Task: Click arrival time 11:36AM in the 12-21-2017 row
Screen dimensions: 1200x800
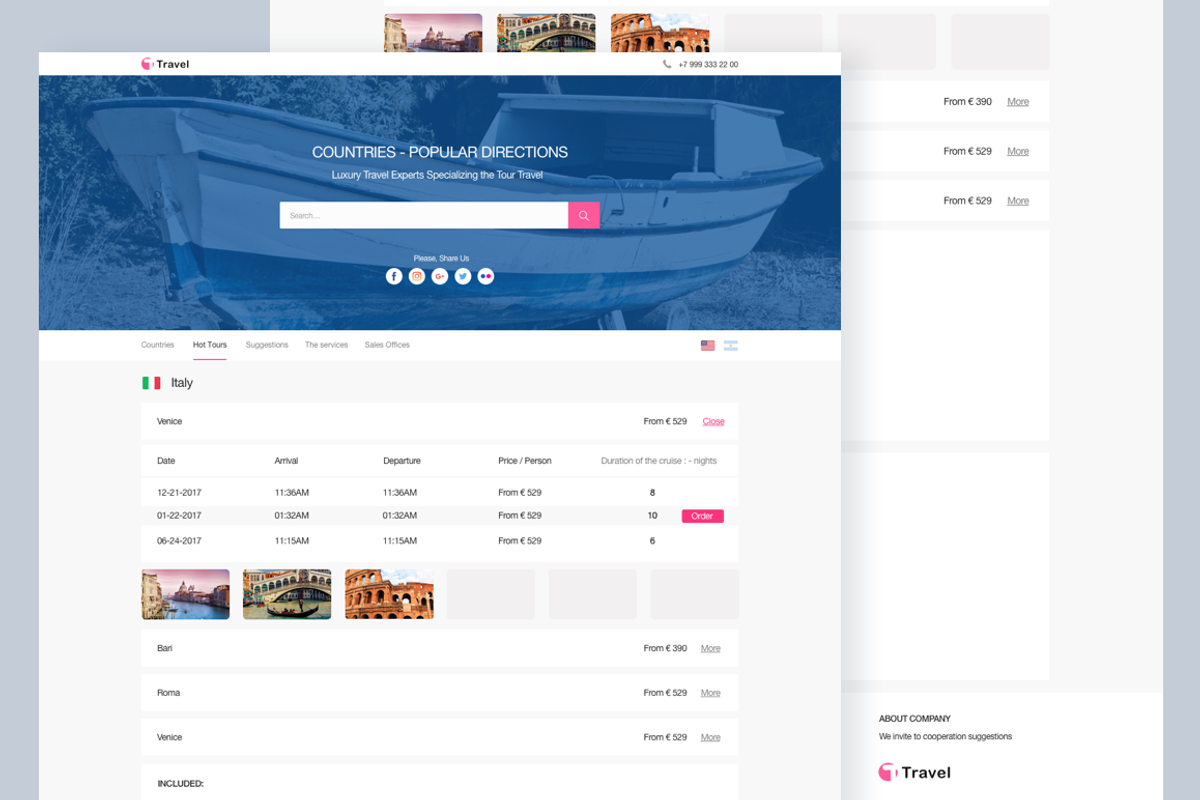Action: click(292, 493)
